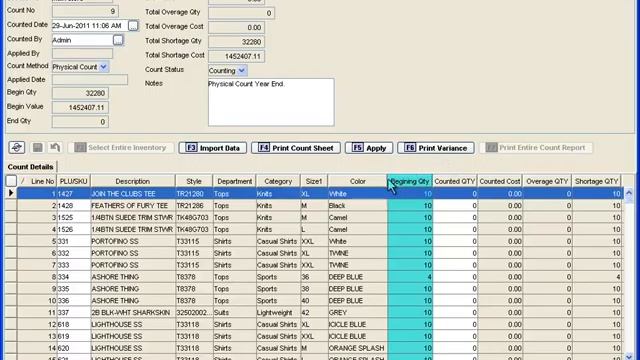Click the Counted QTY column header

click(x=455, y=181)
